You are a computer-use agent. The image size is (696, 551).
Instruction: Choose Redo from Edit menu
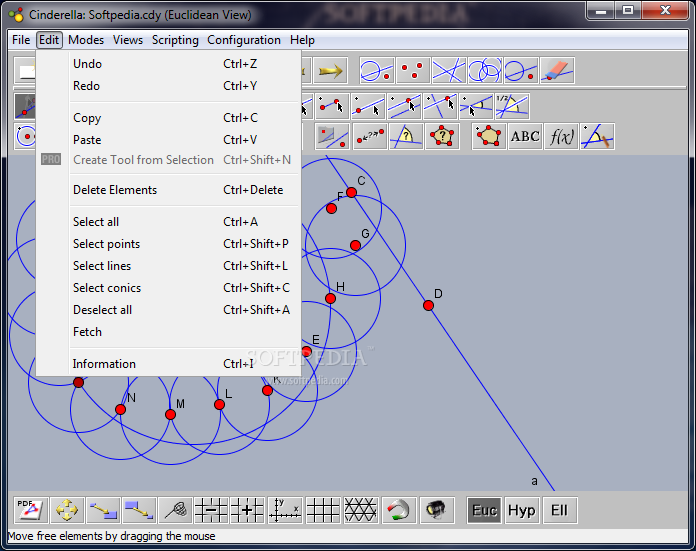point(168,86)
